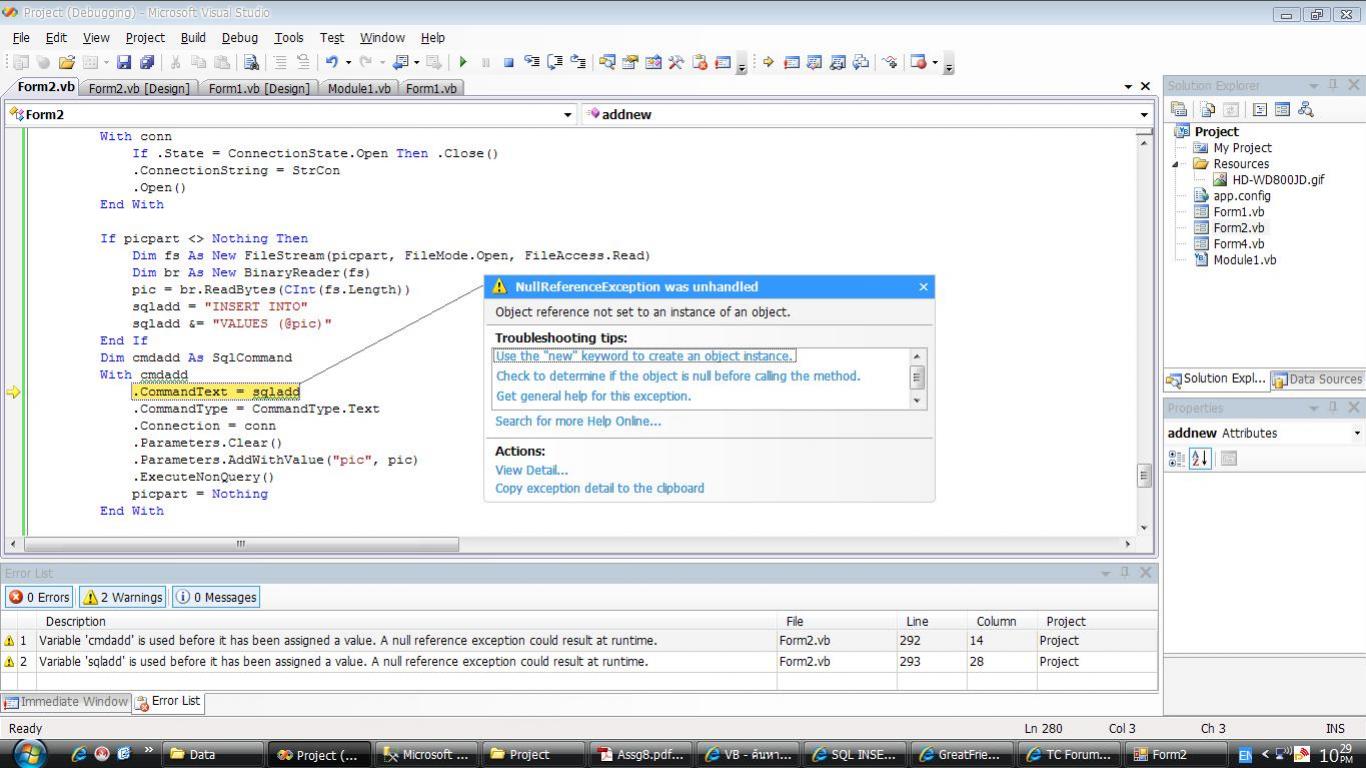This screenshot has width=1366, height=768.
Task: Open the Tools menu
Action: 288,37
